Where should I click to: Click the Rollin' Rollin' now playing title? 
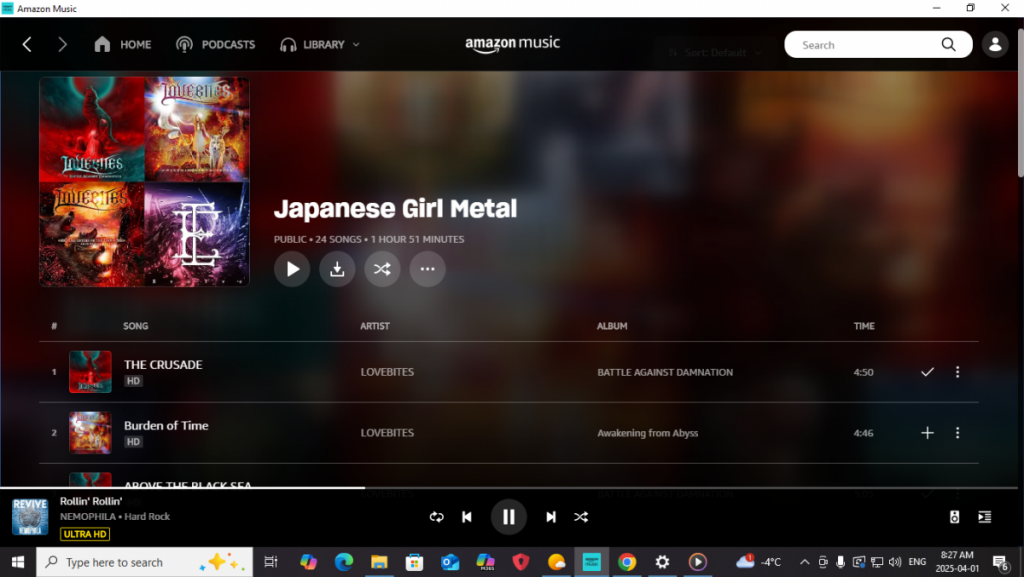(91, 501)
